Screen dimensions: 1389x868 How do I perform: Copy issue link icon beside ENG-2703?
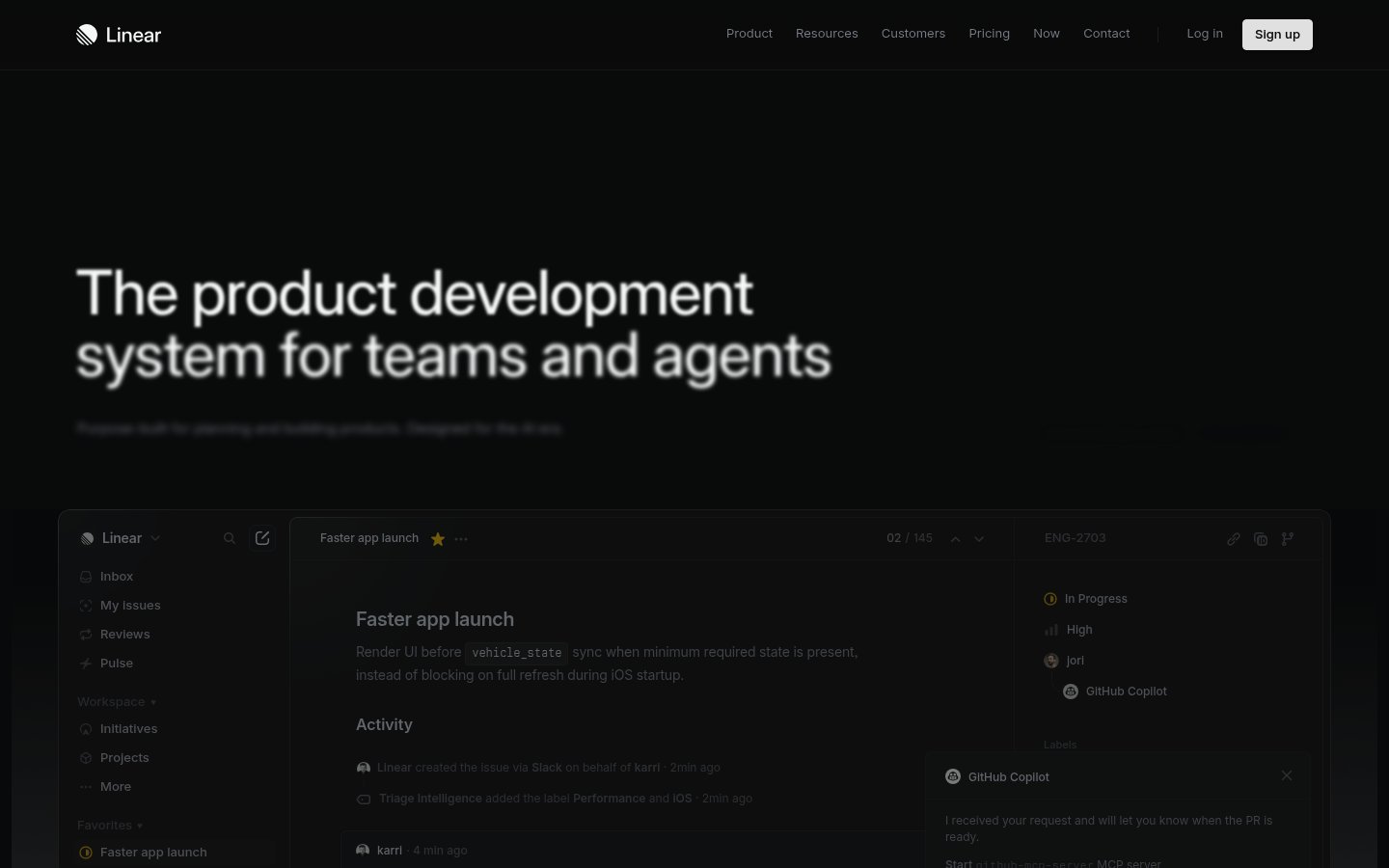point(1233,539)
